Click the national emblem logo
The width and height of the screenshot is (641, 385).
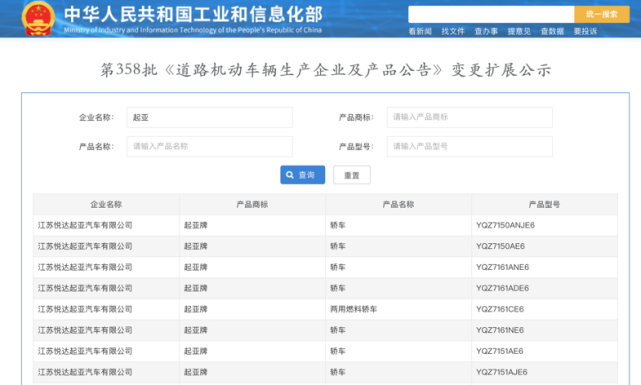point(38,19)
